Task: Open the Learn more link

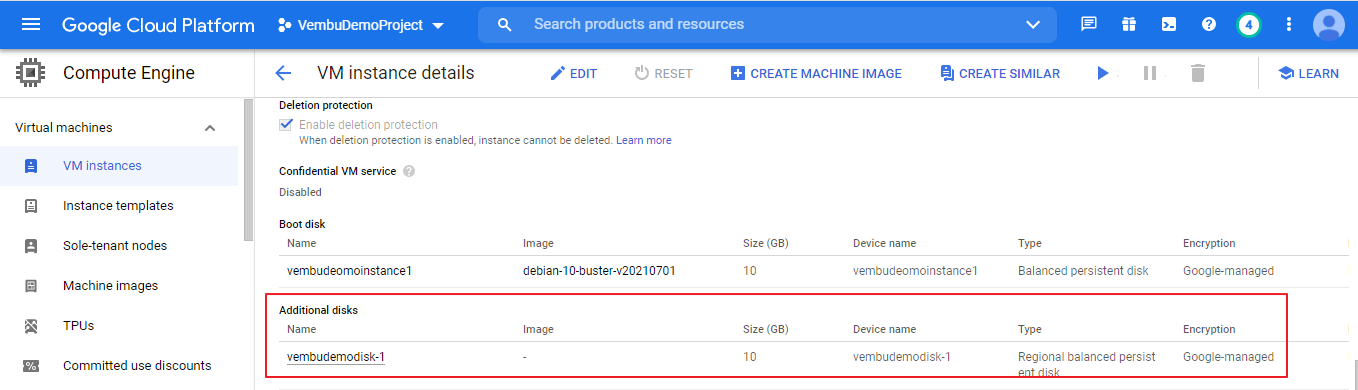Action: point(644,140)
